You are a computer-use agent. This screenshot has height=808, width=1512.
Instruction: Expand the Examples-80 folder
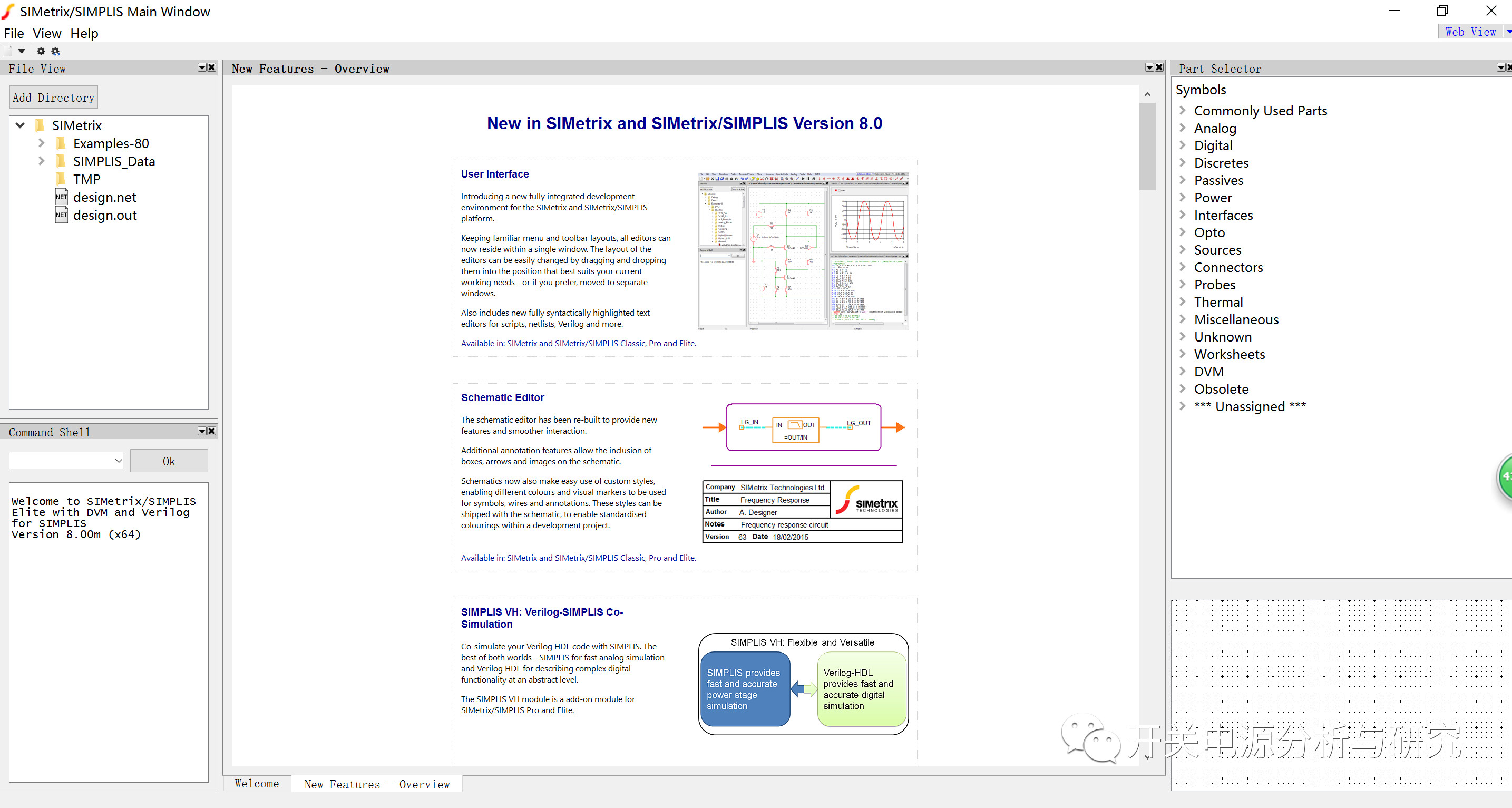point(41,143)
